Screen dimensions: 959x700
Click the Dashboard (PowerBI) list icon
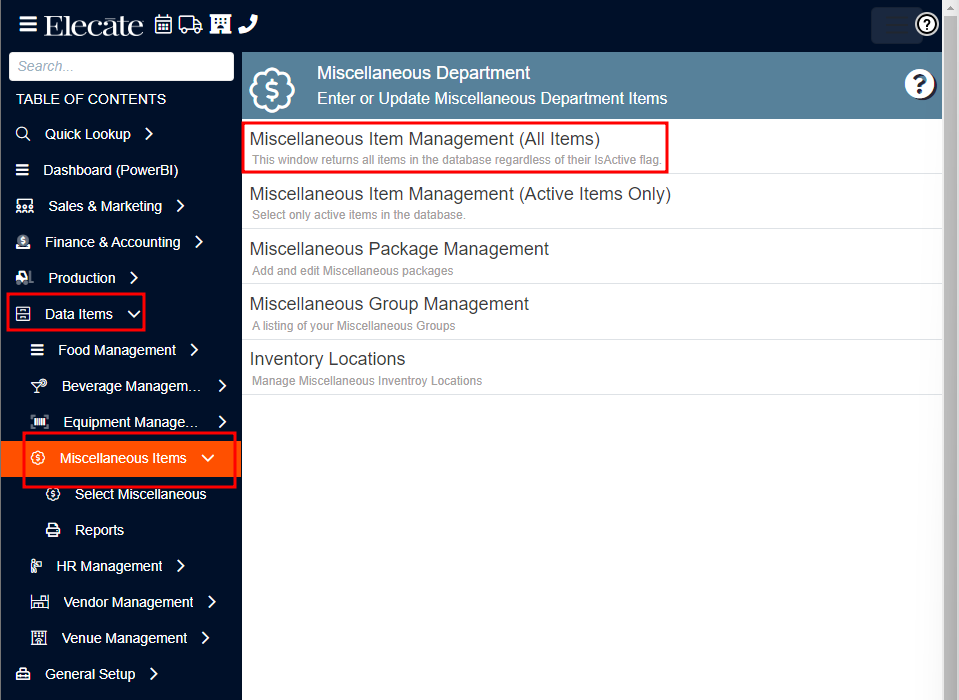click(22, 170)
